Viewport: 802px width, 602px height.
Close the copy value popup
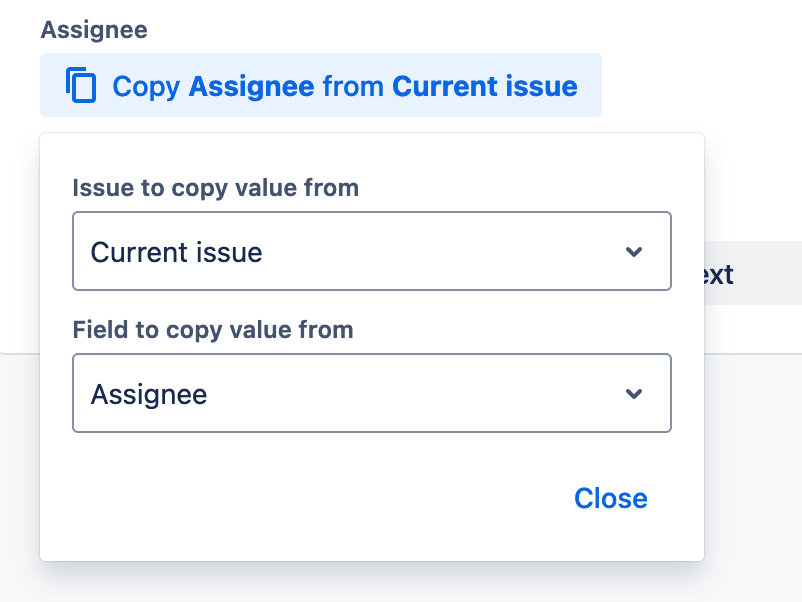(x=611, y=498)
